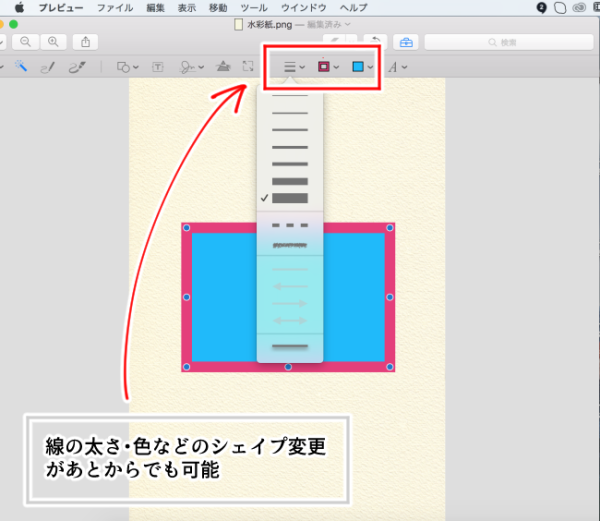Viewport: 600px width, 521px height.
Task: Click the search field
Action: 509,42
